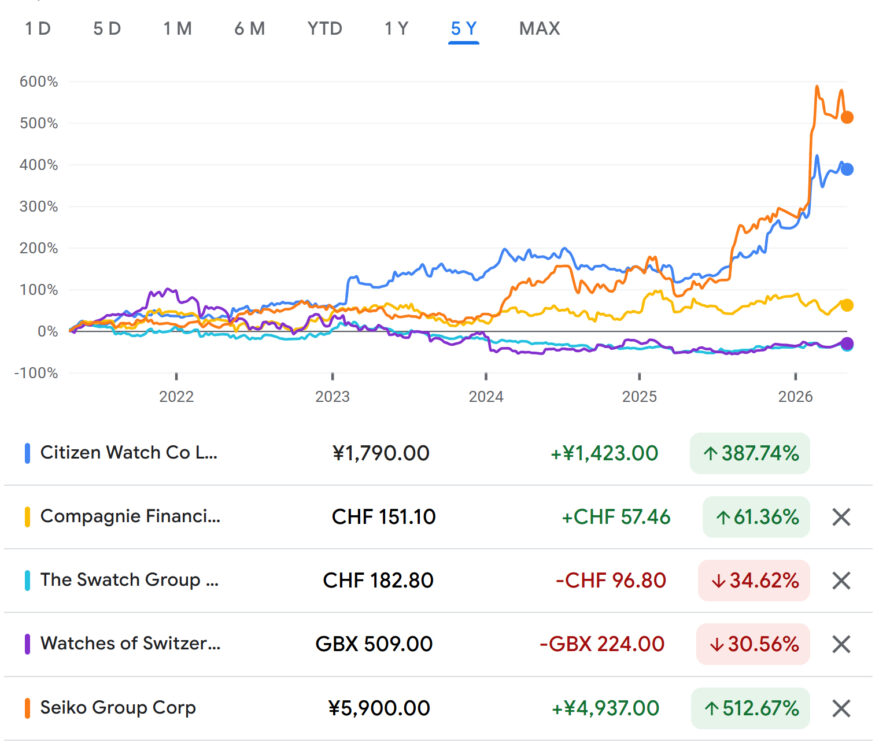This screenshot has height=750, width=879.
Task: Switch chart to YTD range
Action: point(324,28)
